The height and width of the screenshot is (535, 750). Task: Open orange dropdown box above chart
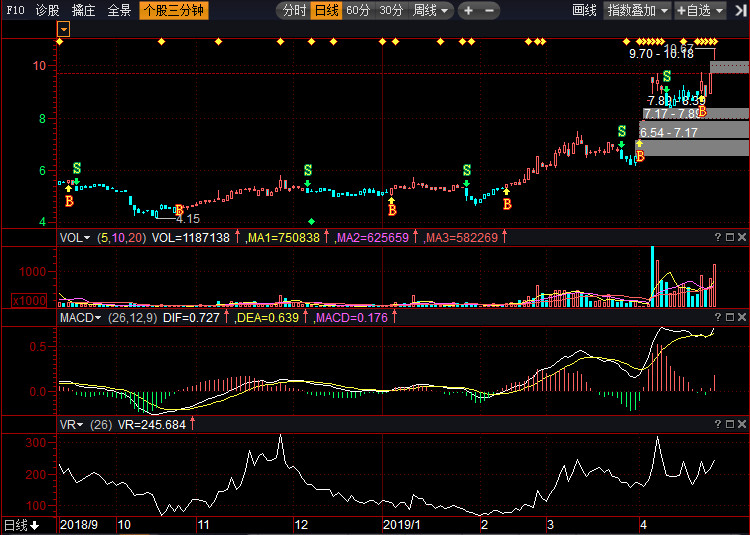click(64, 29)
